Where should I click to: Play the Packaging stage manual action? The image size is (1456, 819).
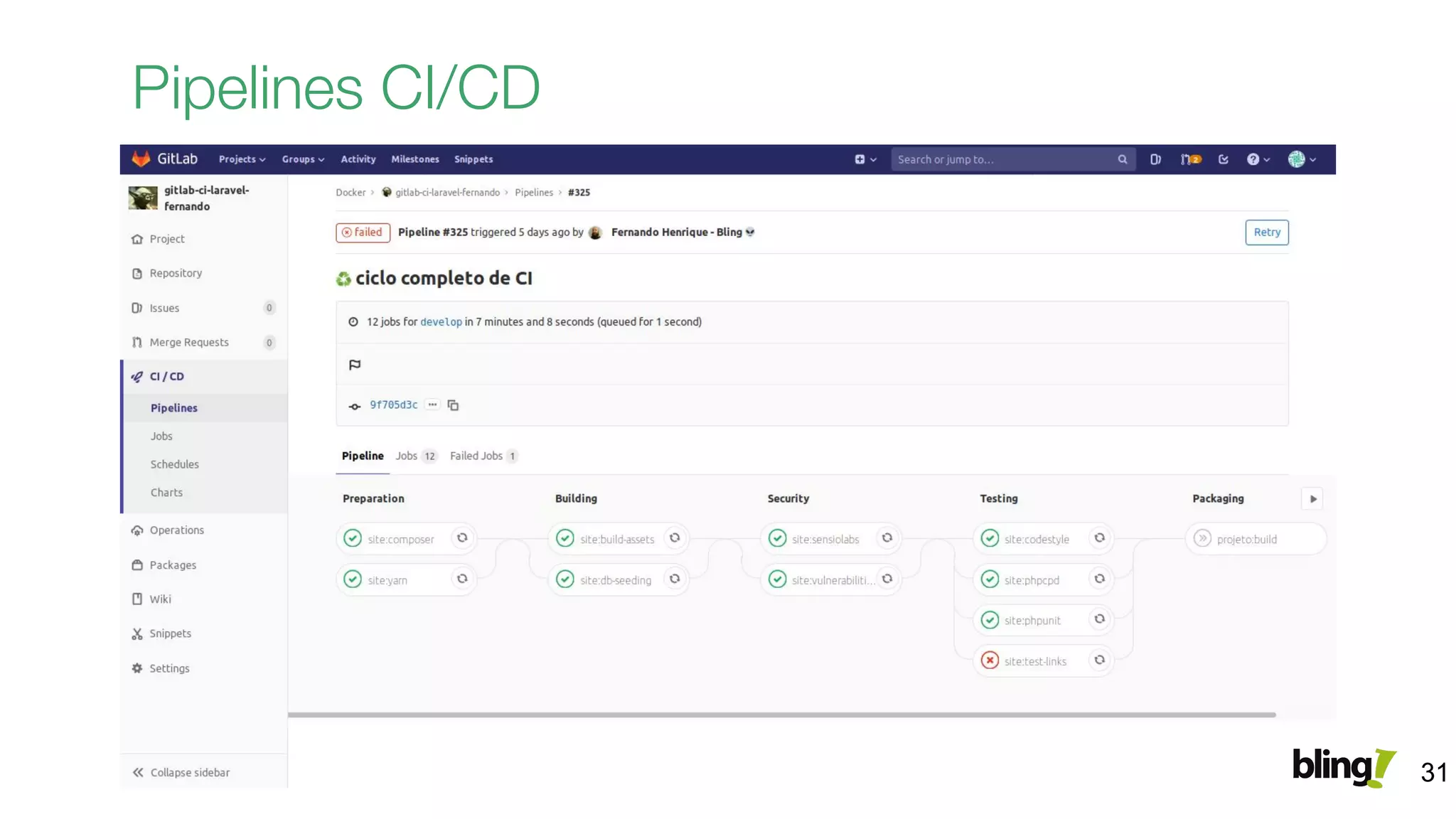(1312, 499)
